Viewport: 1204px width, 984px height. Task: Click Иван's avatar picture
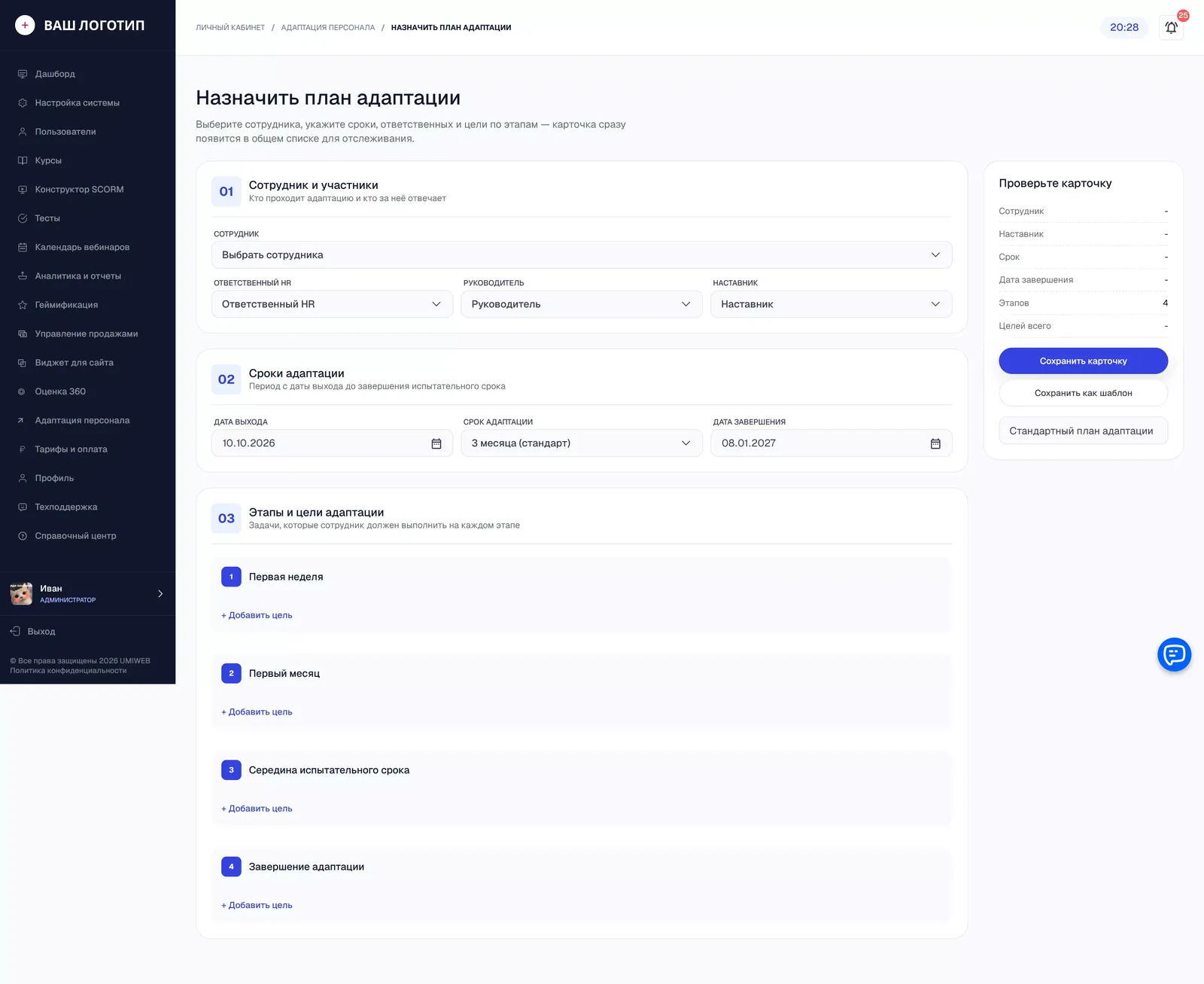coord(21,594)
